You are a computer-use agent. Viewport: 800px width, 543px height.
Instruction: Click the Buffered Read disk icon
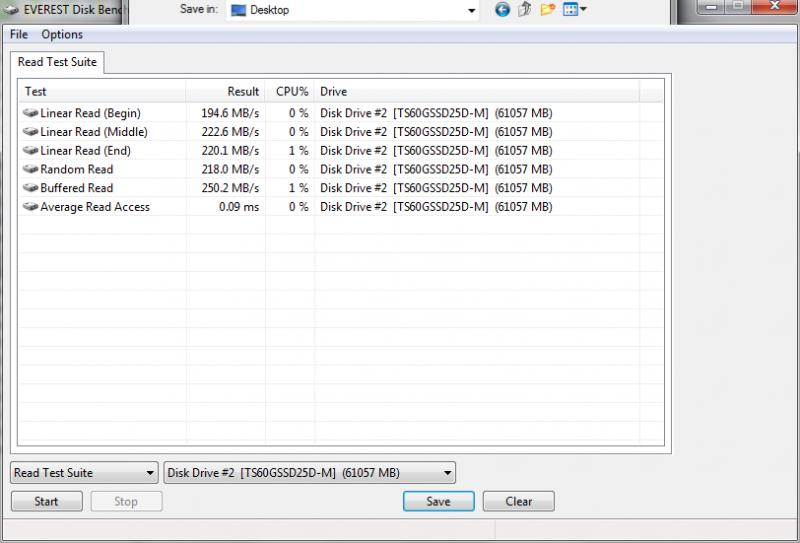pos(31,188)
